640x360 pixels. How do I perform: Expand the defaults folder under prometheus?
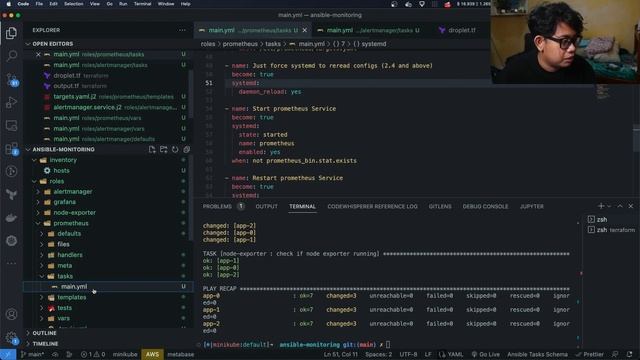coord(42,234)
